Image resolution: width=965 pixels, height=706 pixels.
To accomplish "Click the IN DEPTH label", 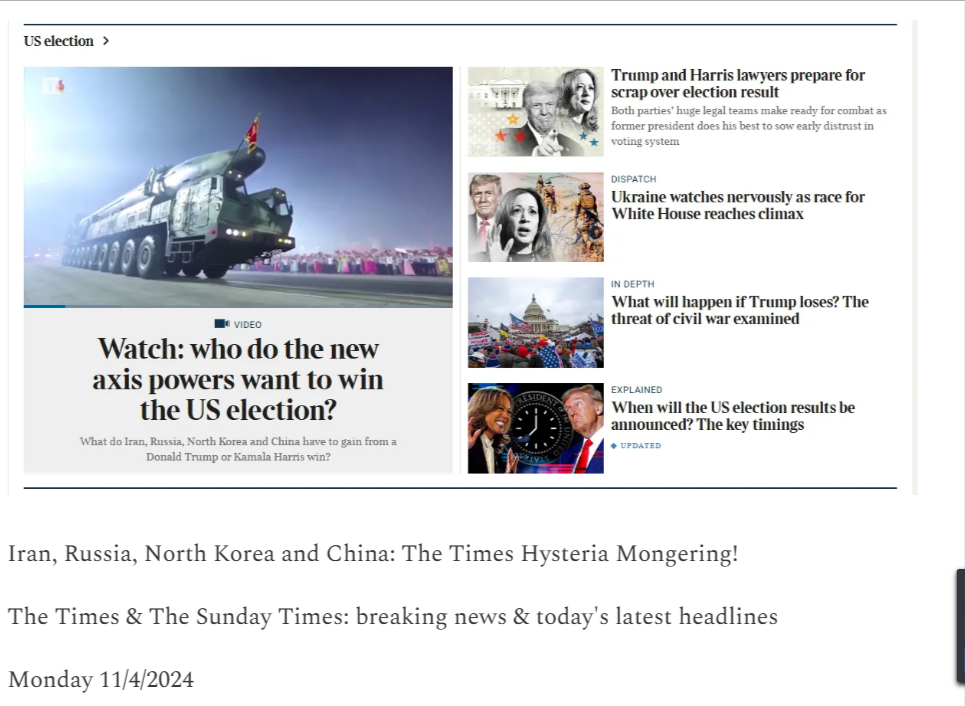I will [633, 284].
